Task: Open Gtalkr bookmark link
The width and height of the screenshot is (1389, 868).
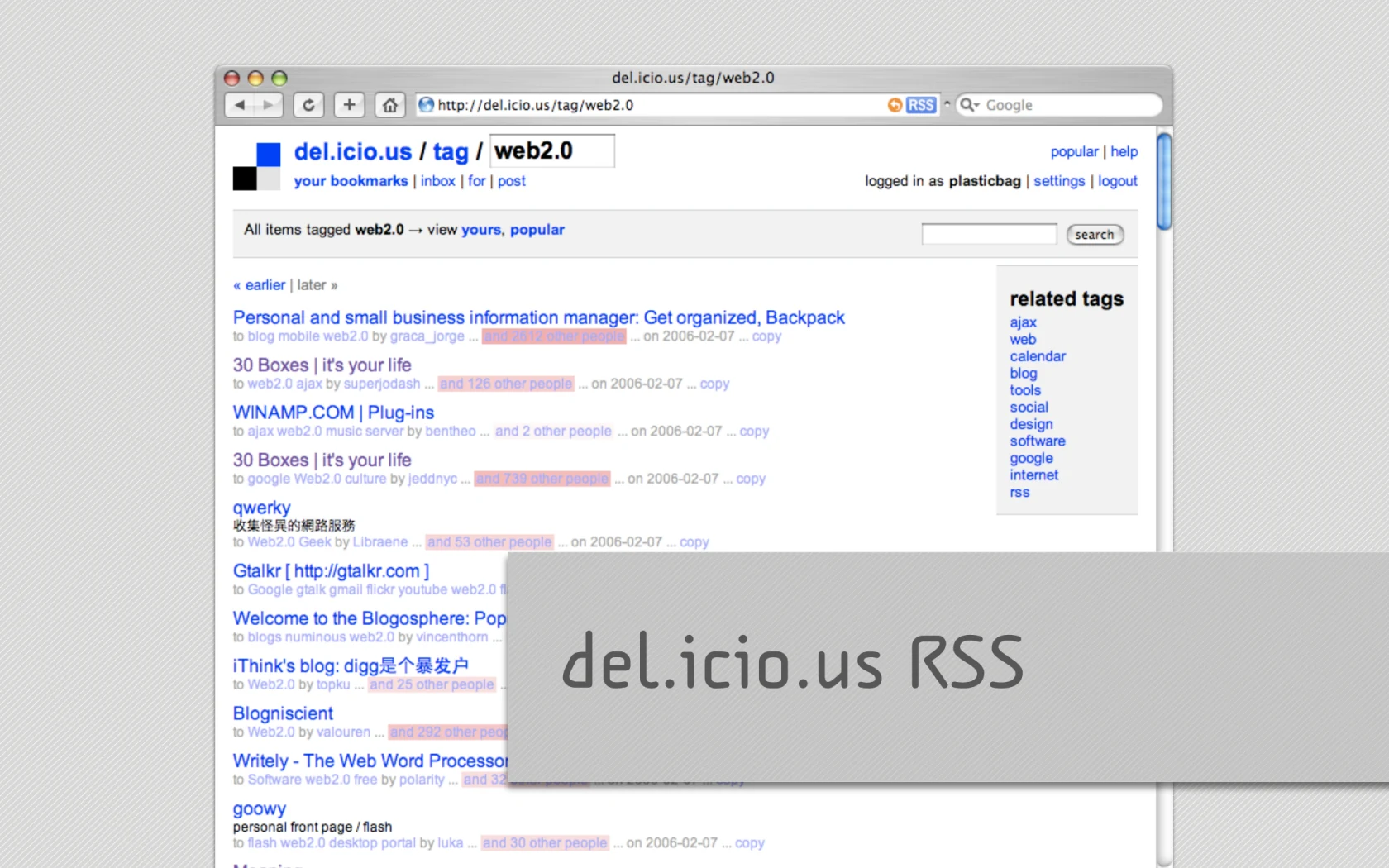Action: tap(331, 571)
